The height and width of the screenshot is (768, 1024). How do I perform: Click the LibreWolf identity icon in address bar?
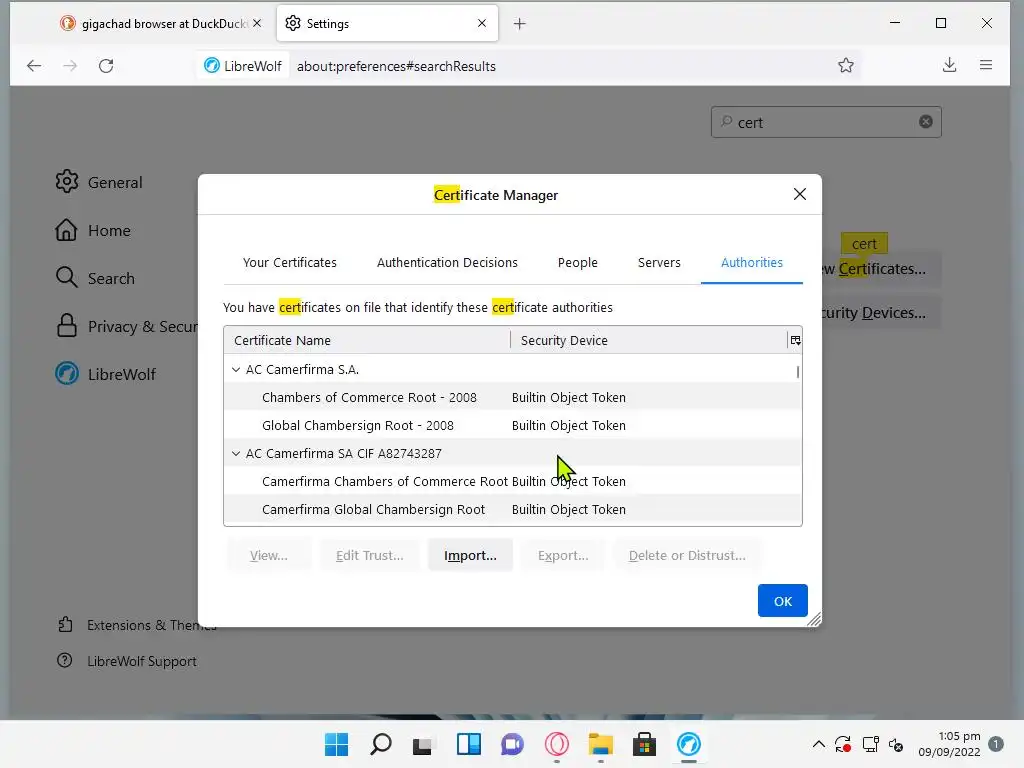click(212, 65)
